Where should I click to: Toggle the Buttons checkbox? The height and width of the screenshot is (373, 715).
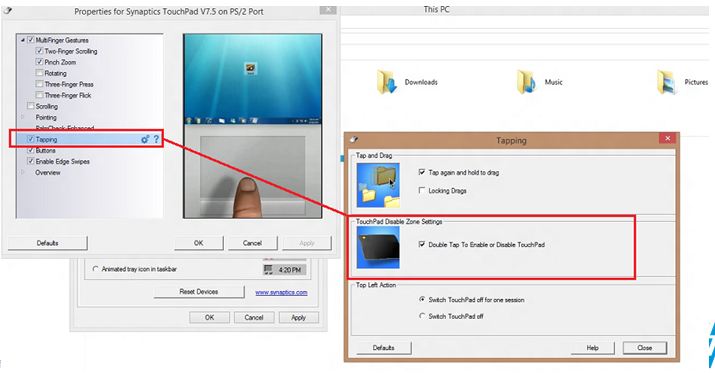click(x=31, y=150)
